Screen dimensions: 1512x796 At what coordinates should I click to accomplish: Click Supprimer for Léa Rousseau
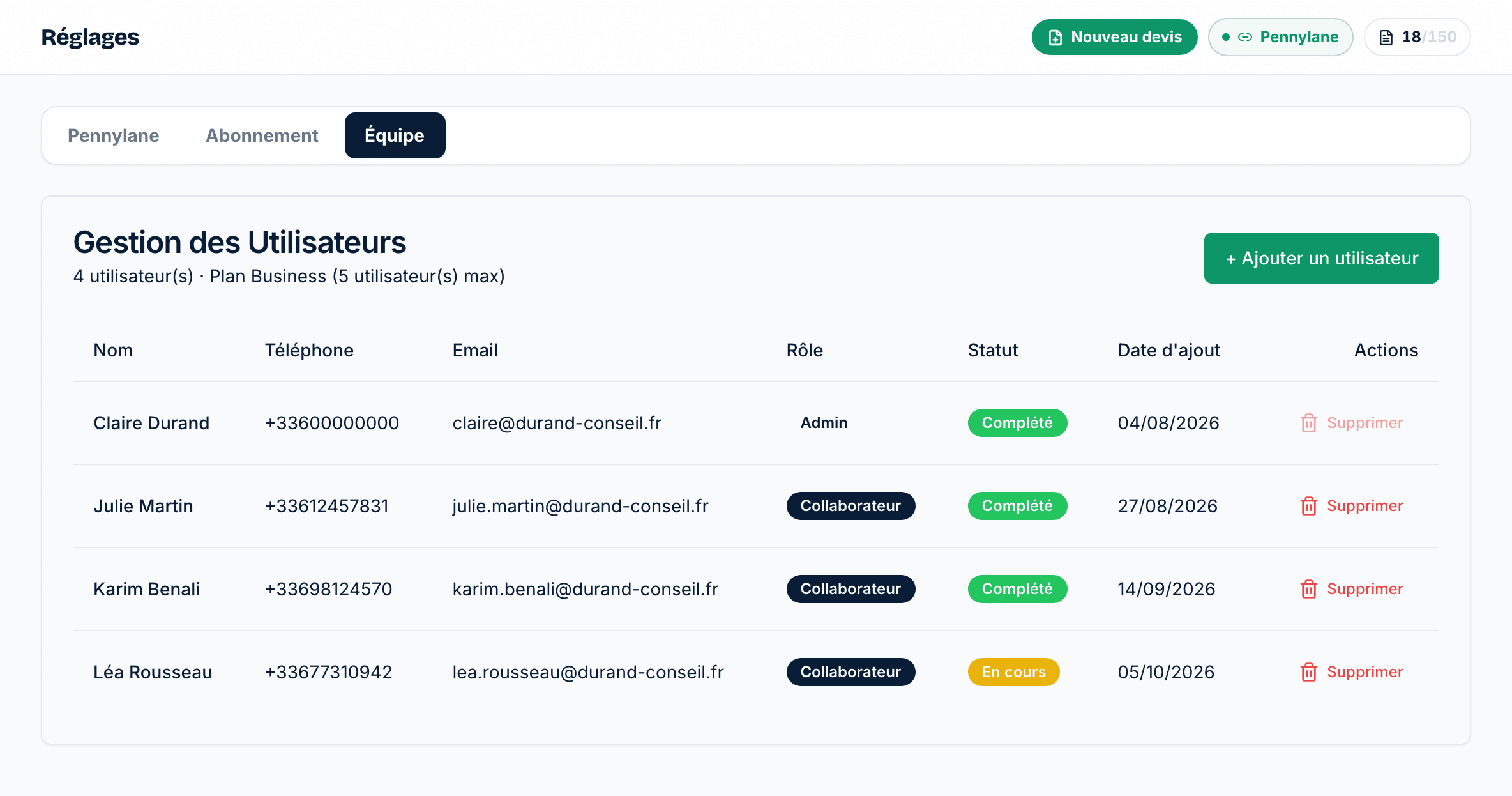pyautogui.click(x=1352, y=672)
